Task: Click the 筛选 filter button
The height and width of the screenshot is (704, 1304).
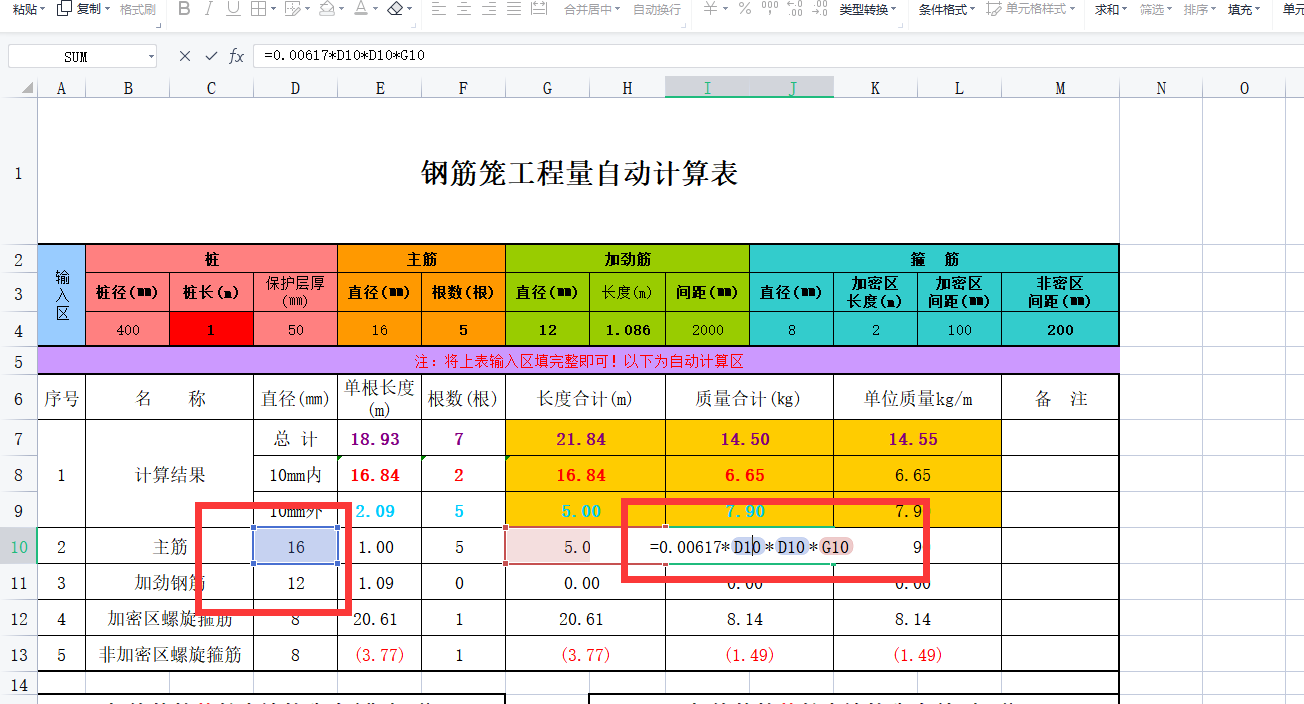Action: pos(1156,9)
